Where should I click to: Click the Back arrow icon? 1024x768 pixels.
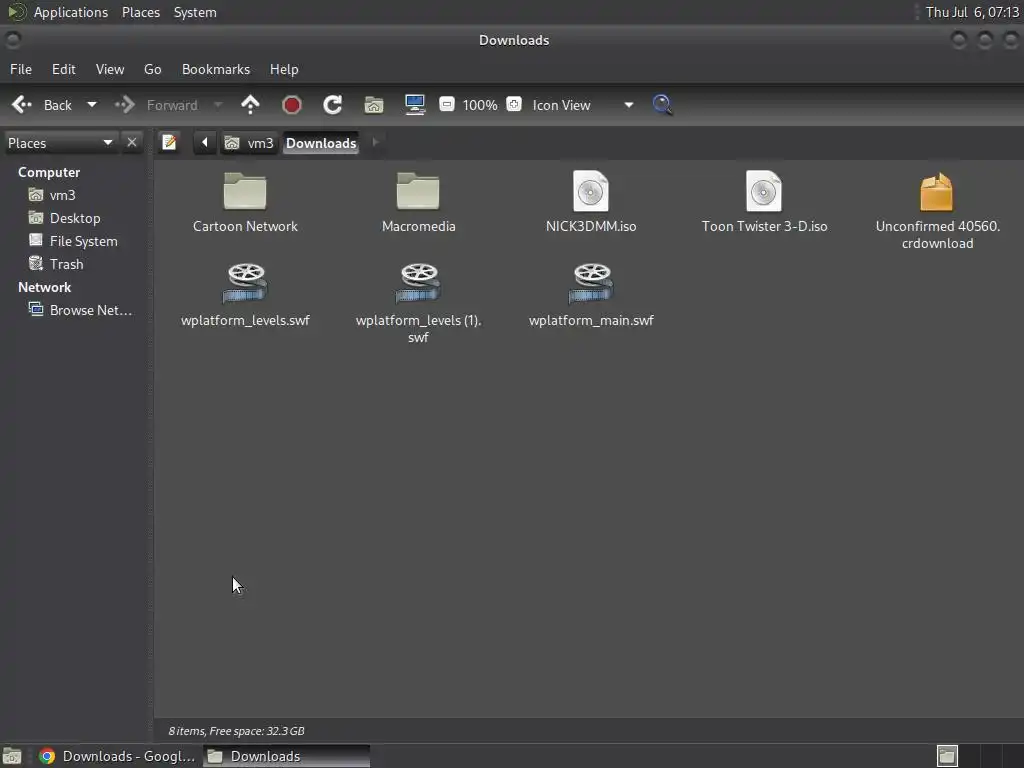coord(22,104)
